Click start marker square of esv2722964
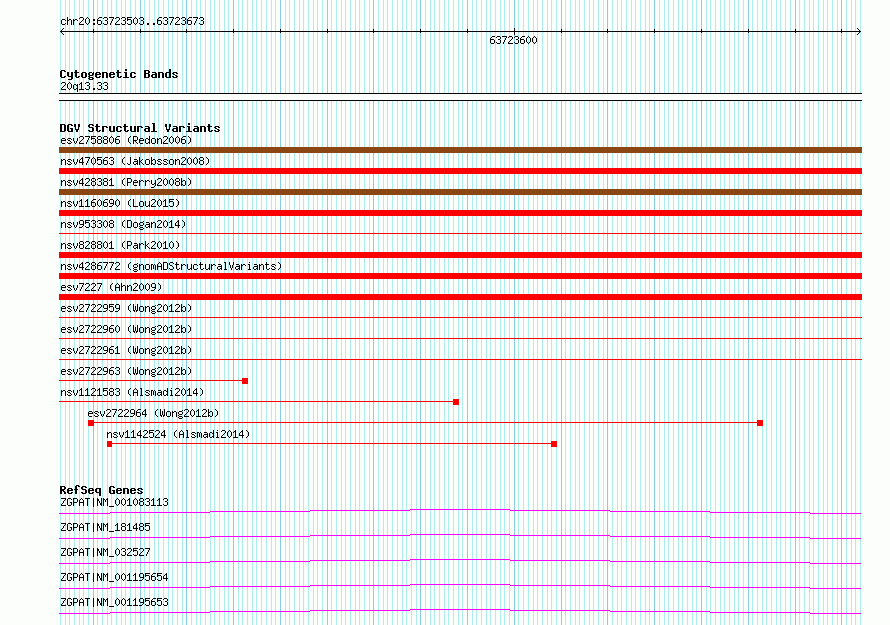This screenshot has width=890, height=625. 91,423
